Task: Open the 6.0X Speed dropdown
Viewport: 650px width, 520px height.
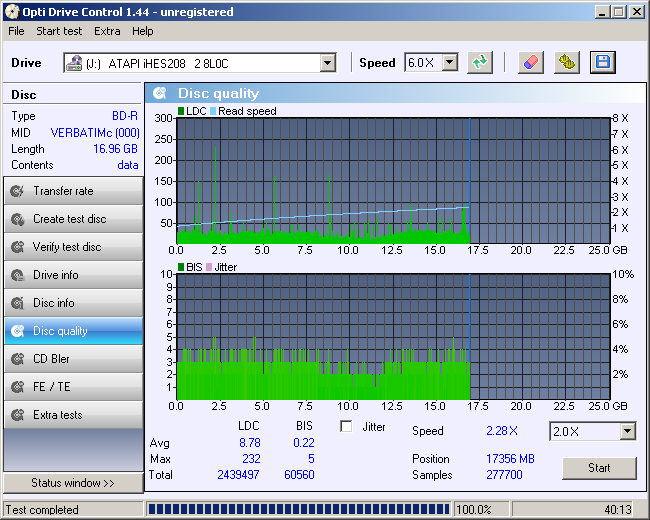Action: tap(450, 63)
